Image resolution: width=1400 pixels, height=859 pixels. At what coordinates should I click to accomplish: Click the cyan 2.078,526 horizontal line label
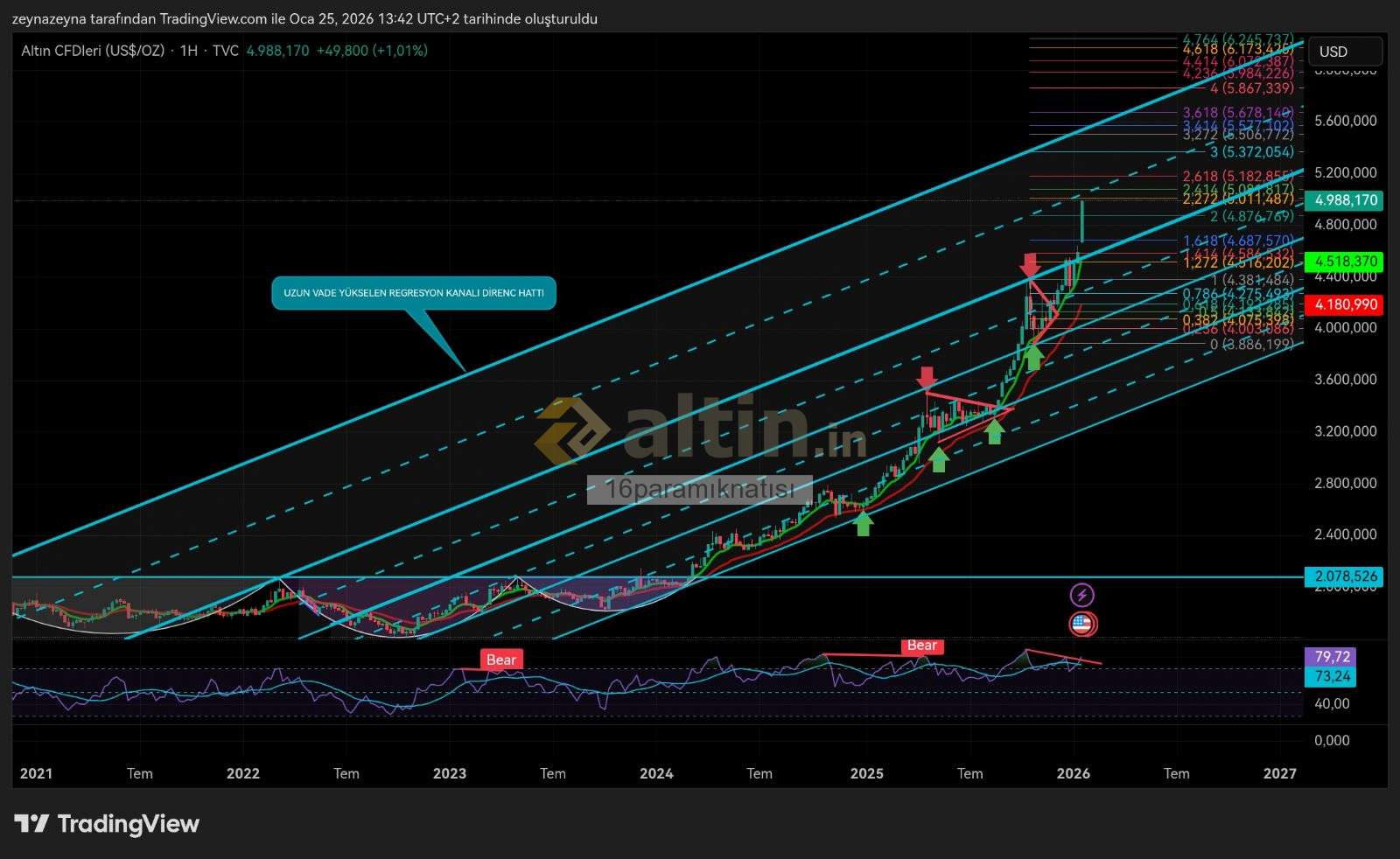(x=1345, y=576)
